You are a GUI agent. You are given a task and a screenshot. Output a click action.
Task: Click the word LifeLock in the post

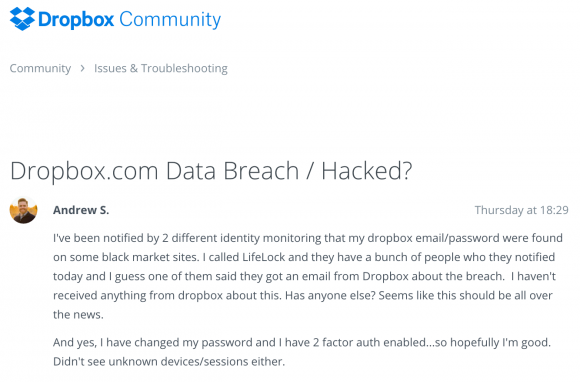264,257
